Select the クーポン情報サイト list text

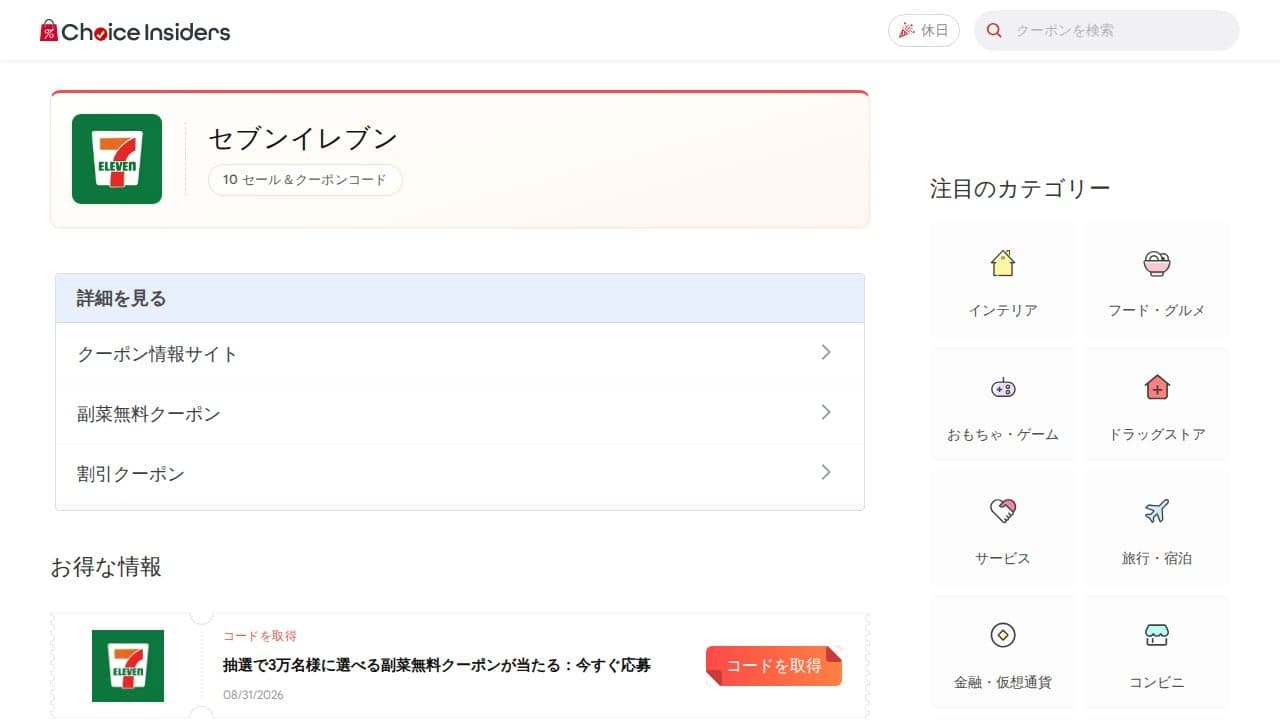click(158, 354)
